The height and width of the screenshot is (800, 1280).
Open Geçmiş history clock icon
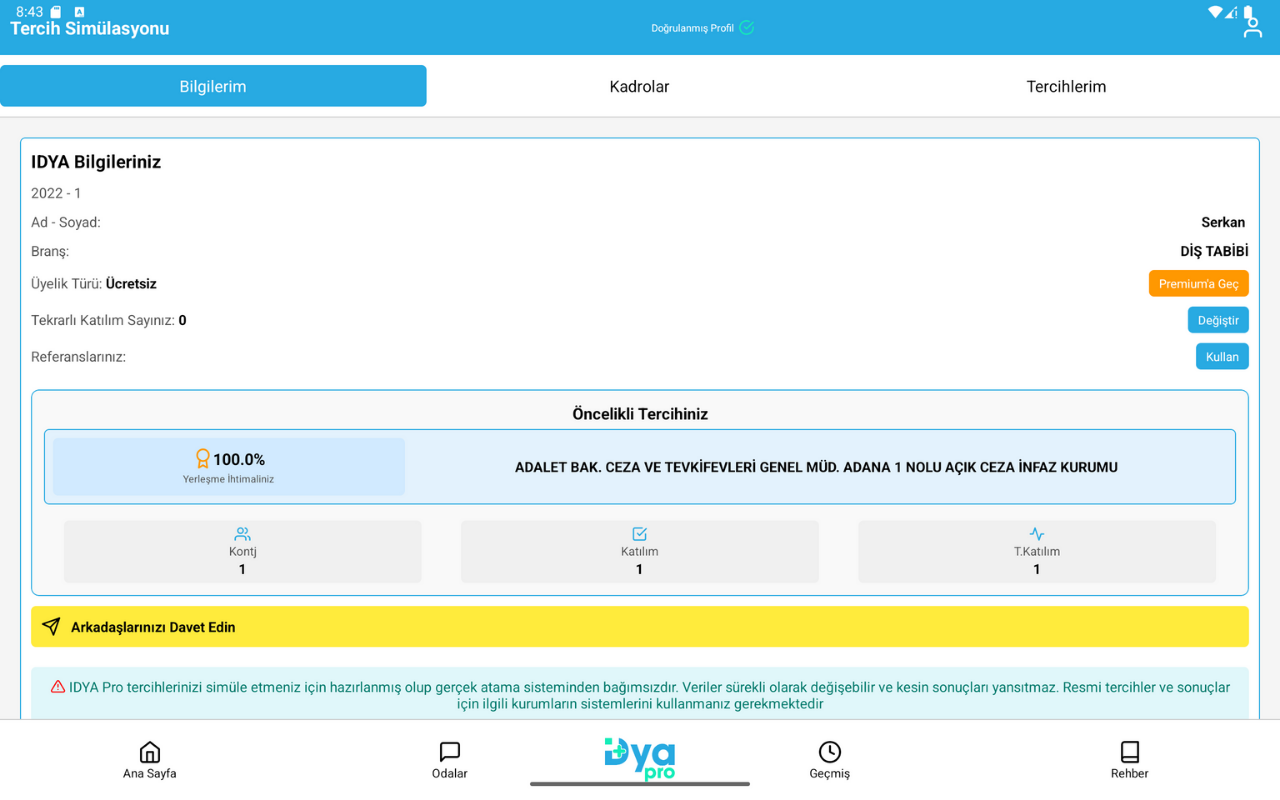tap(830, 752)
